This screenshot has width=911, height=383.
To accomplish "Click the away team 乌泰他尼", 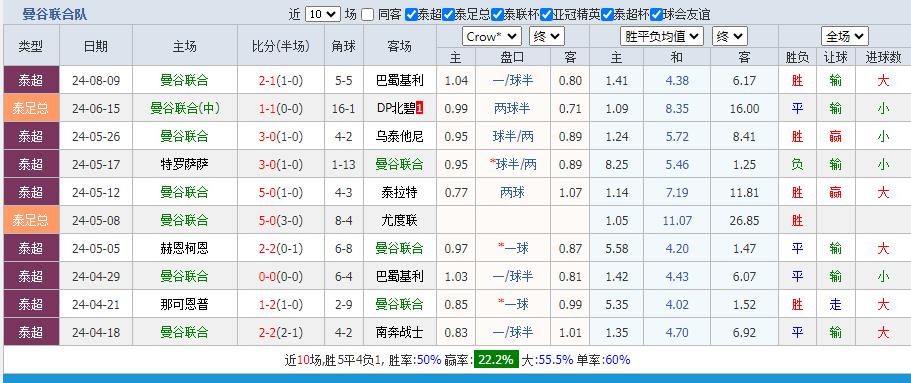I will (400, 137).
